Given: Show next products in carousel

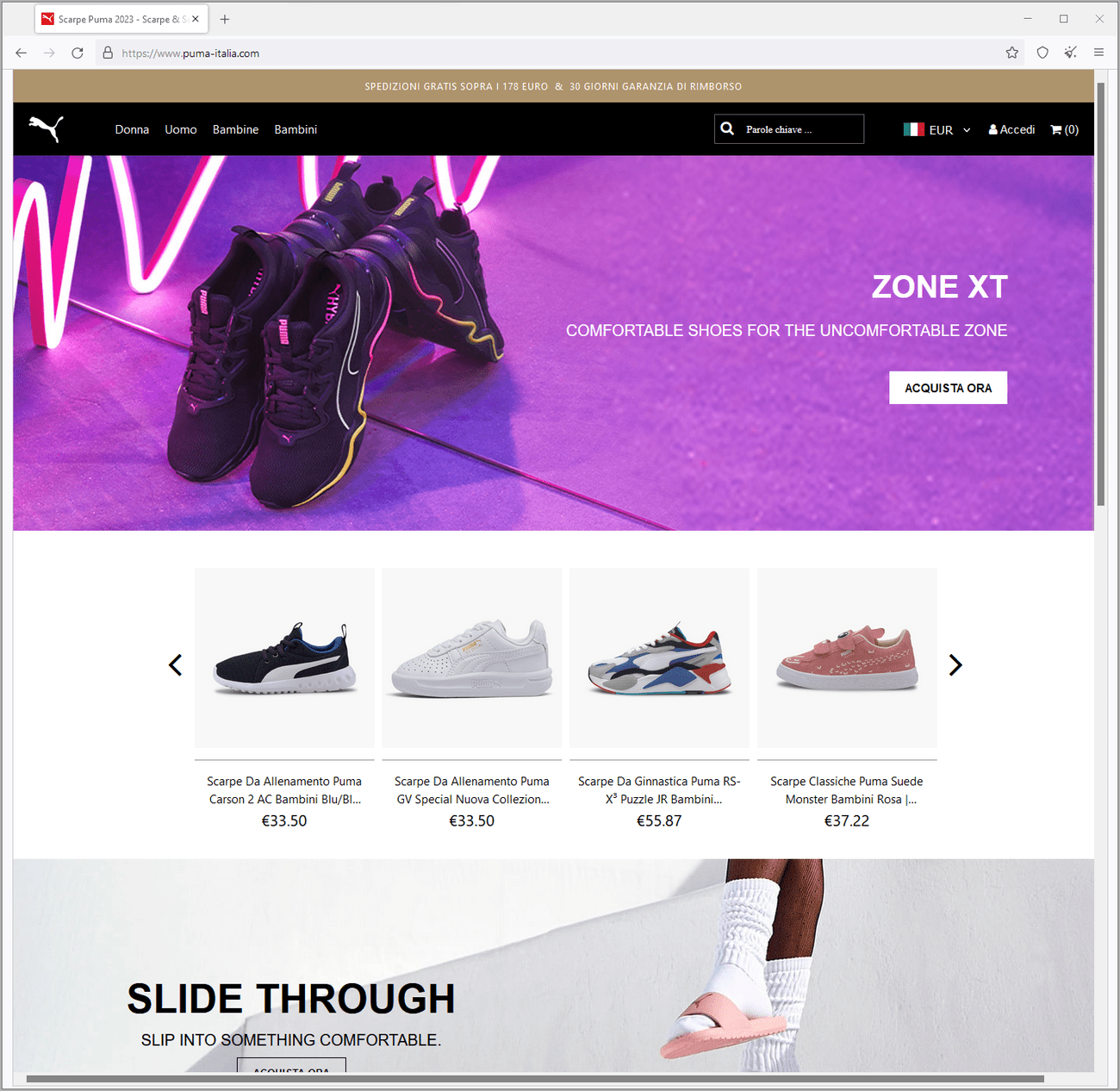Looking at the screenshot, I should point(955,664).
